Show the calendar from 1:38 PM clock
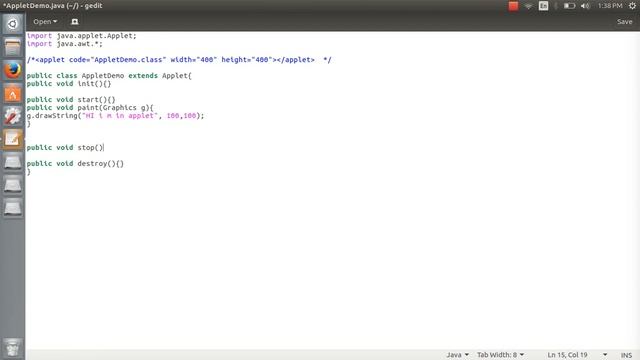640x360 pixels. (x=610, y=6)
